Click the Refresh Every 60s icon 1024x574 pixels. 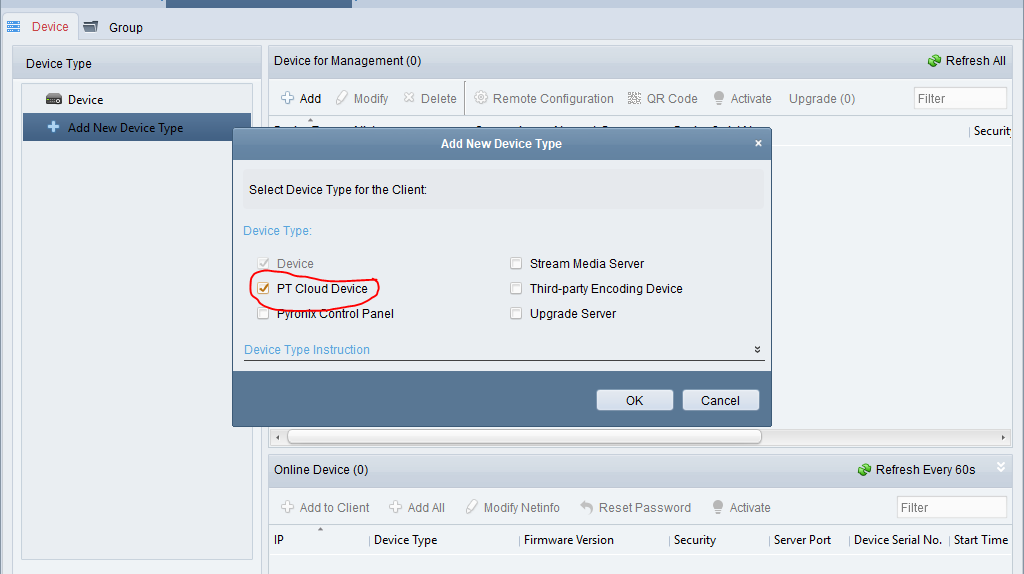click(x=864, y=469)
